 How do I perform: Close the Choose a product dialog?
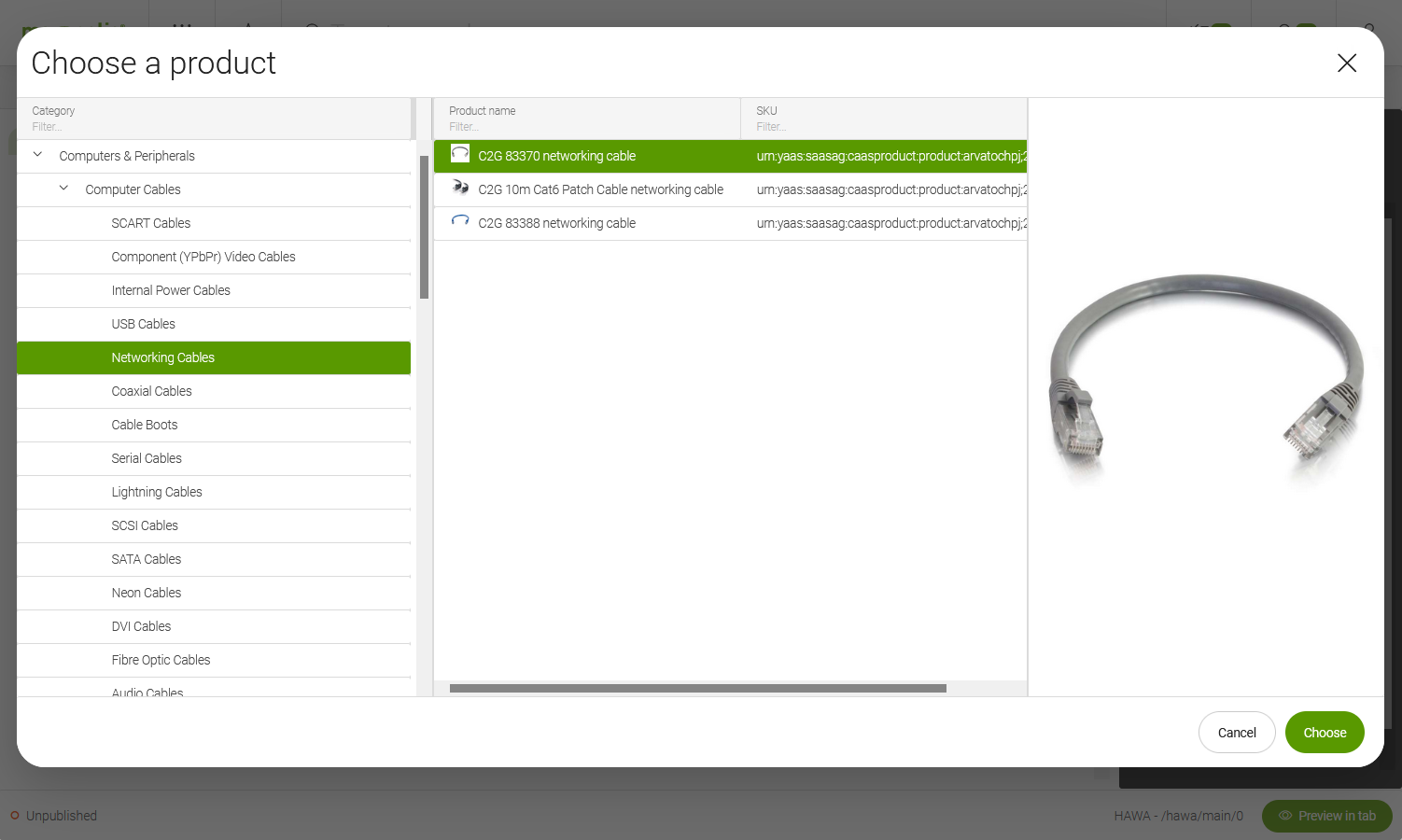(x=1346, y=63)
